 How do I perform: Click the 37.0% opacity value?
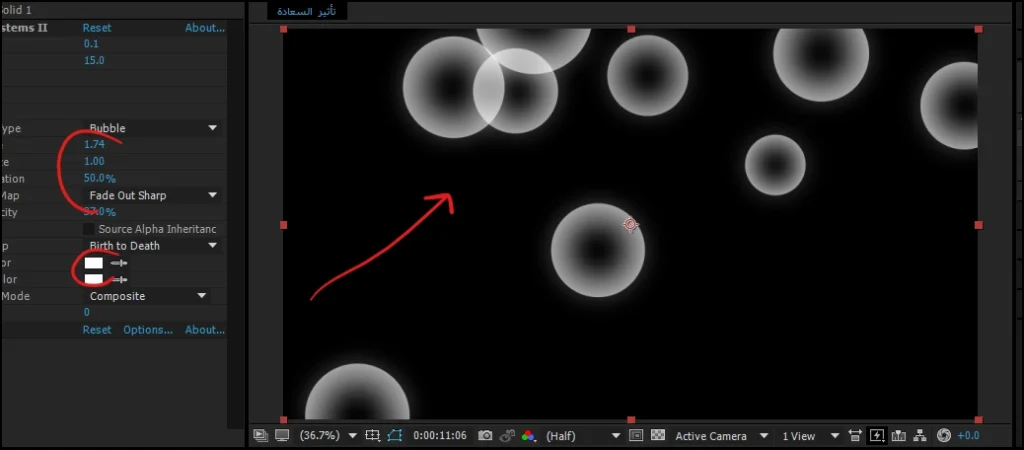100,212
